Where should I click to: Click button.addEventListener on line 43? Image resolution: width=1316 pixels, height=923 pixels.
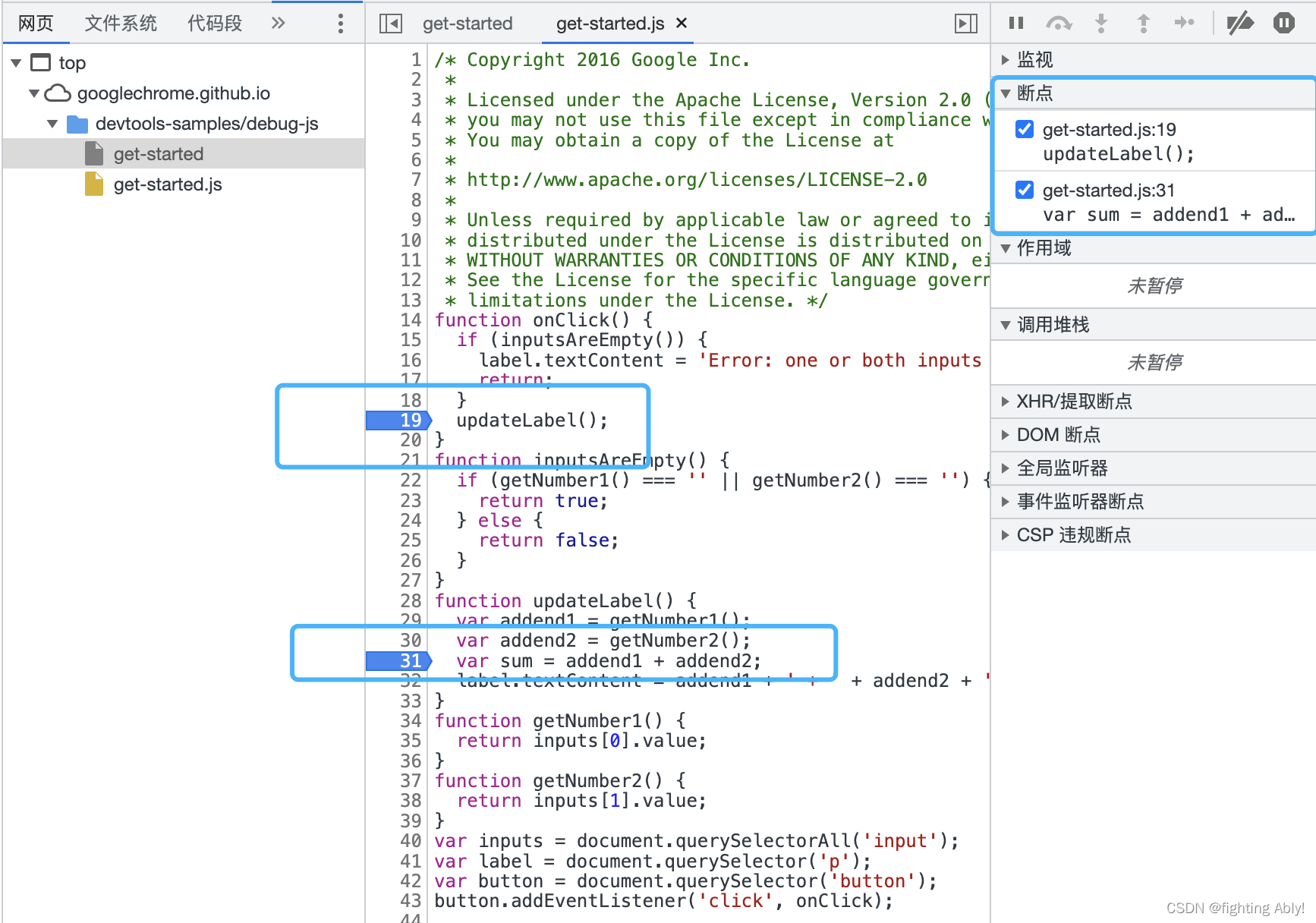[663, 901]
